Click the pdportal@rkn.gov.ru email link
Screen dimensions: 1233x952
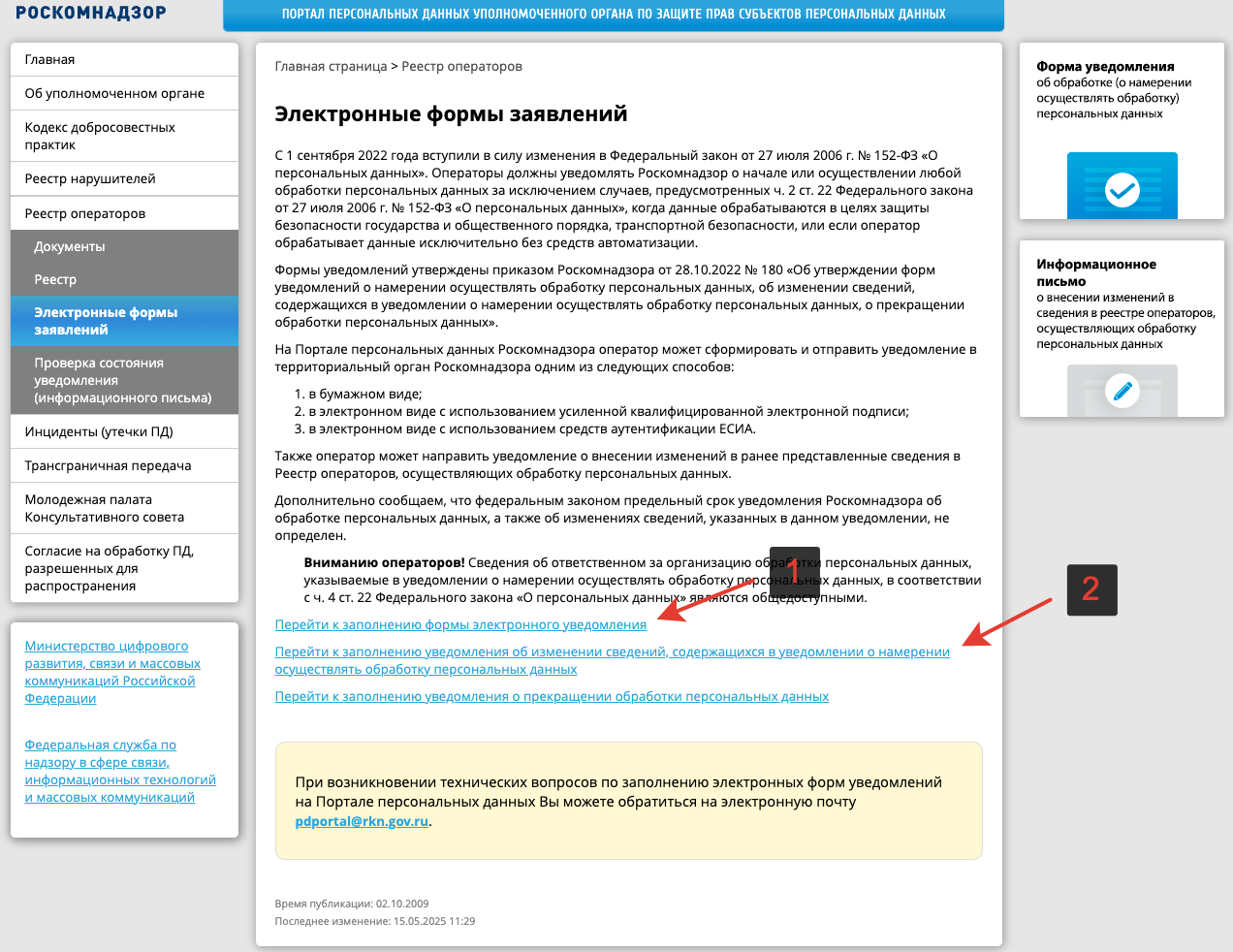tap(362, 821)
